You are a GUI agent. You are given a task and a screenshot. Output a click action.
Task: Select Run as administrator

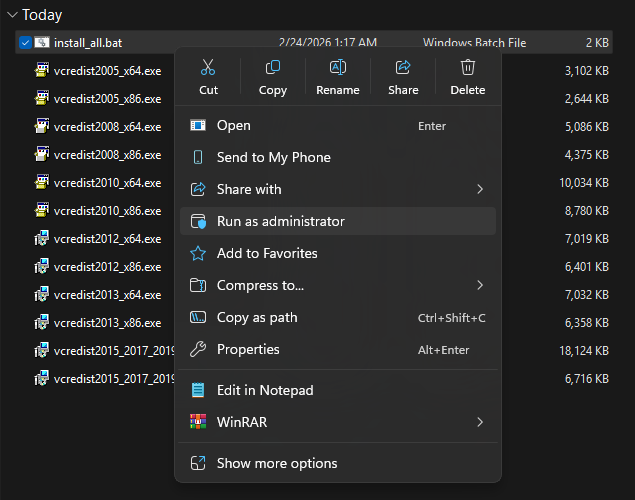click(280, 222)
